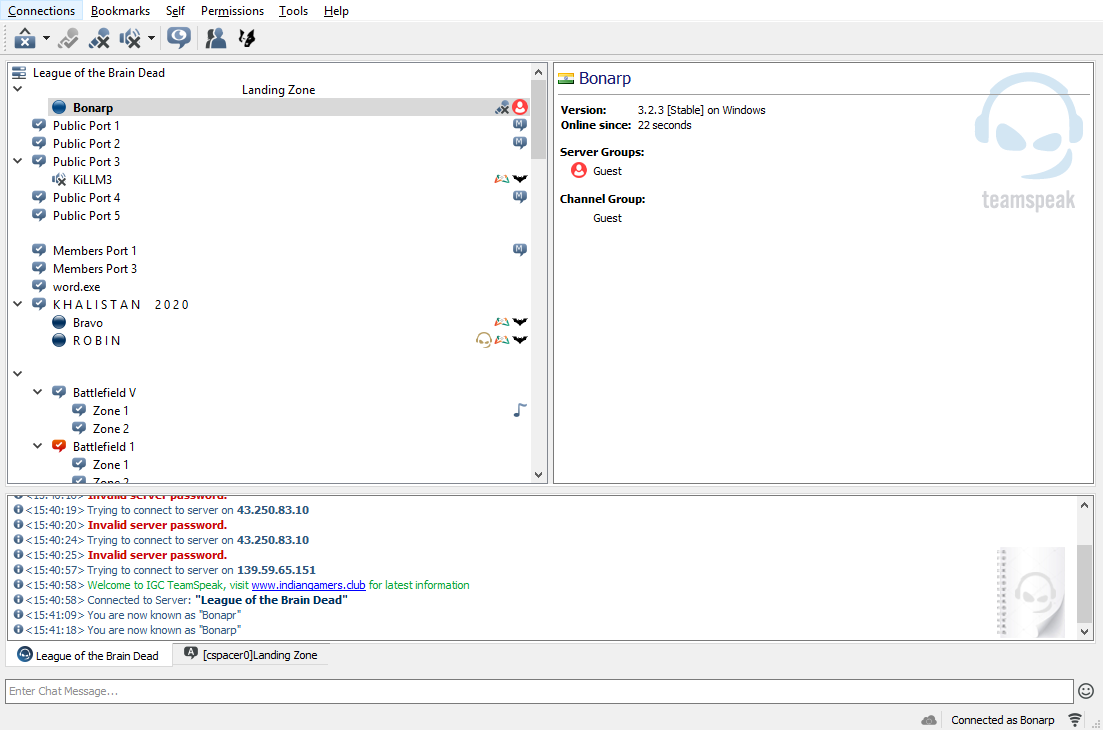Click the disconnect from server toolbar icon
The height and width of the screenshot is (730, 1103).
point(25,38)
